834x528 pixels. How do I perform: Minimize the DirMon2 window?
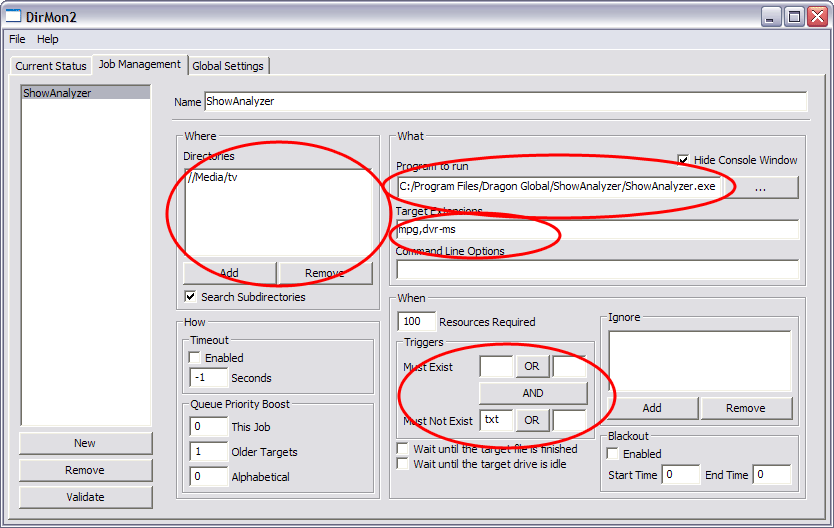click(x=770, y=17)
